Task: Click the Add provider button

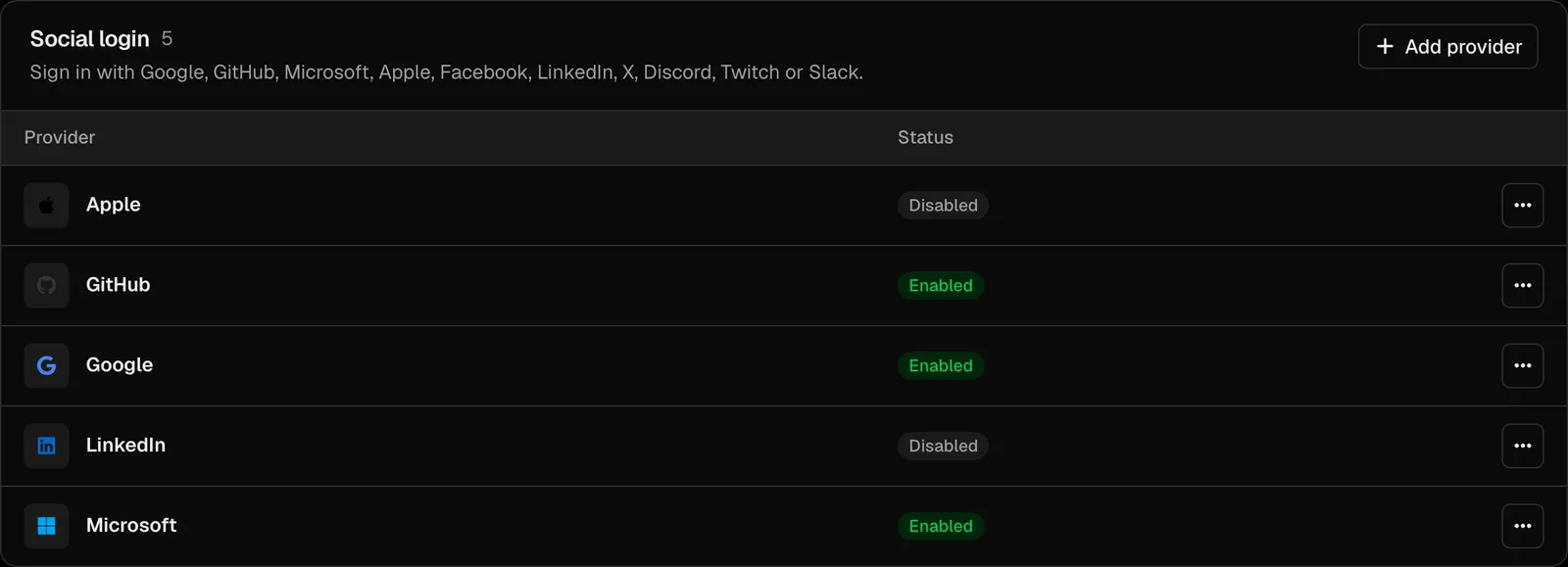Action: tap(1447, 47)
